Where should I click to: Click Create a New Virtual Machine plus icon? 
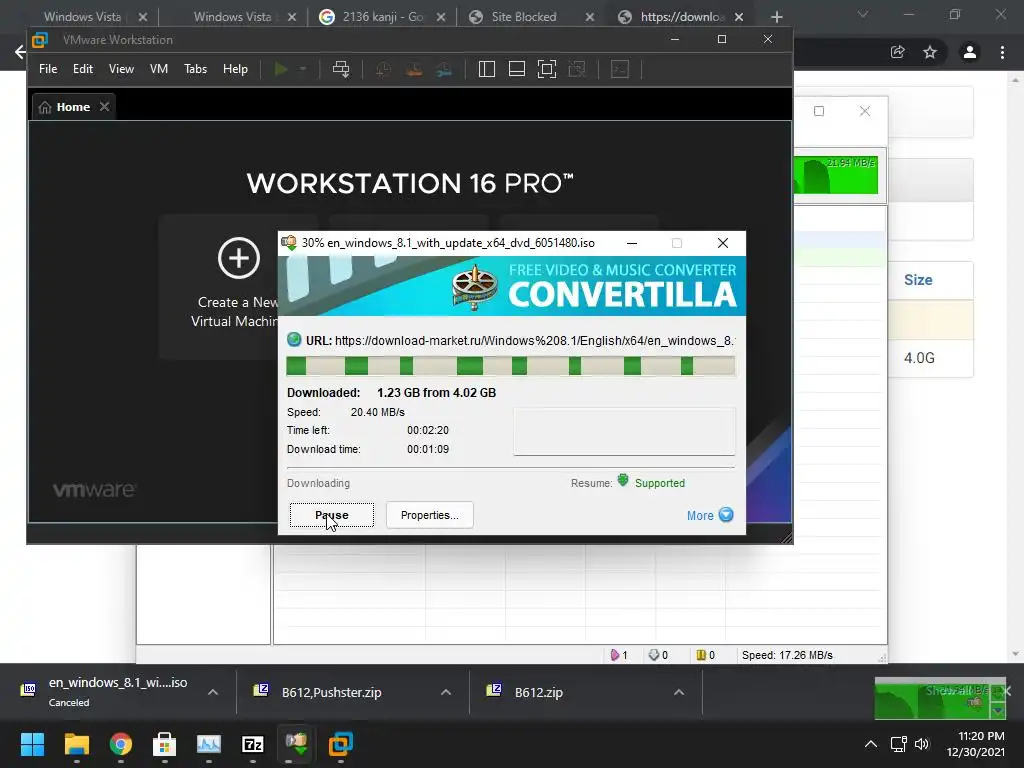[x=238, y=259]
